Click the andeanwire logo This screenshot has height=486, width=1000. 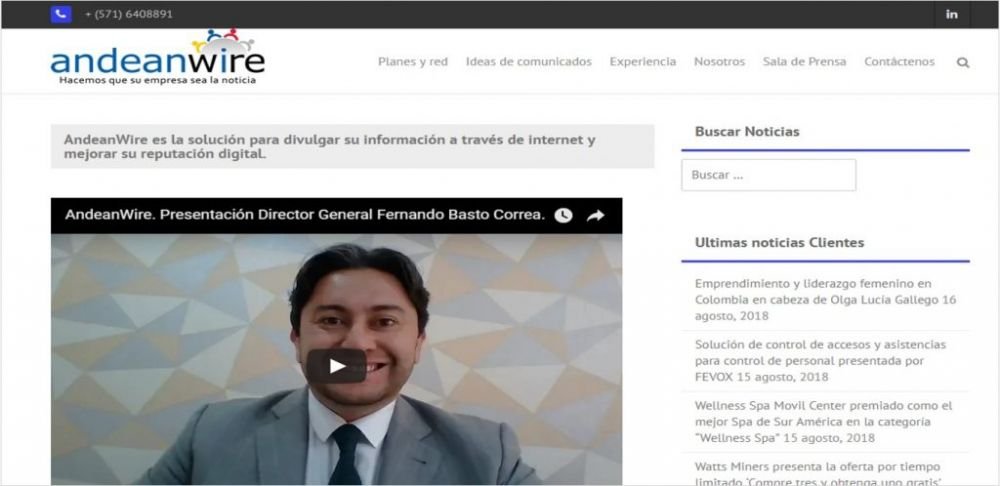click(158, 57)
